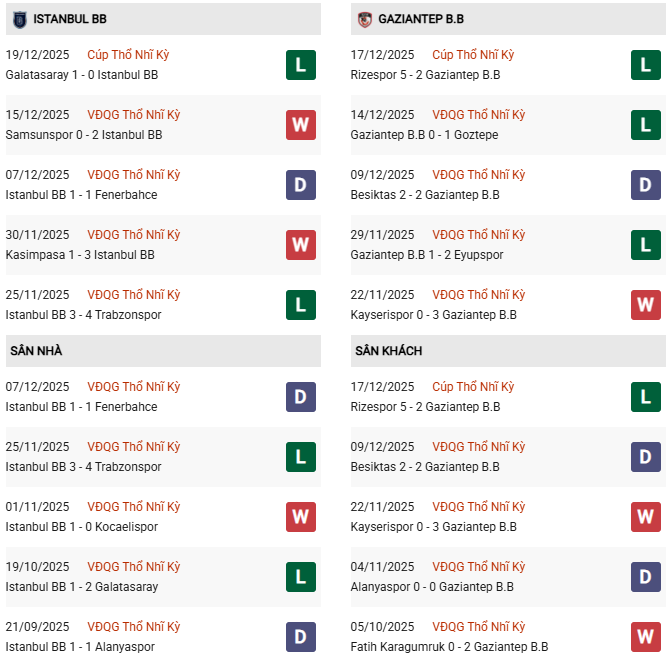This screenshot has height=661, width=666.
Task: Select the SÂN KHÁCH section heading
Action: 388,351
